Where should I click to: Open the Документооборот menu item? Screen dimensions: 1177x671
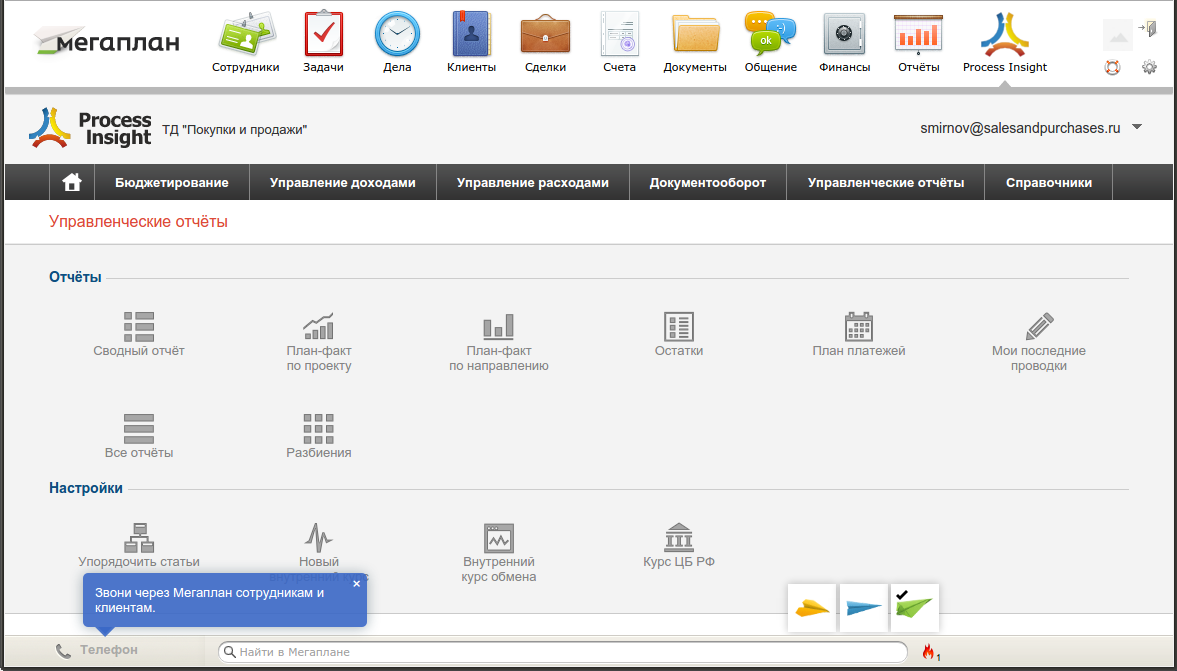707,183
